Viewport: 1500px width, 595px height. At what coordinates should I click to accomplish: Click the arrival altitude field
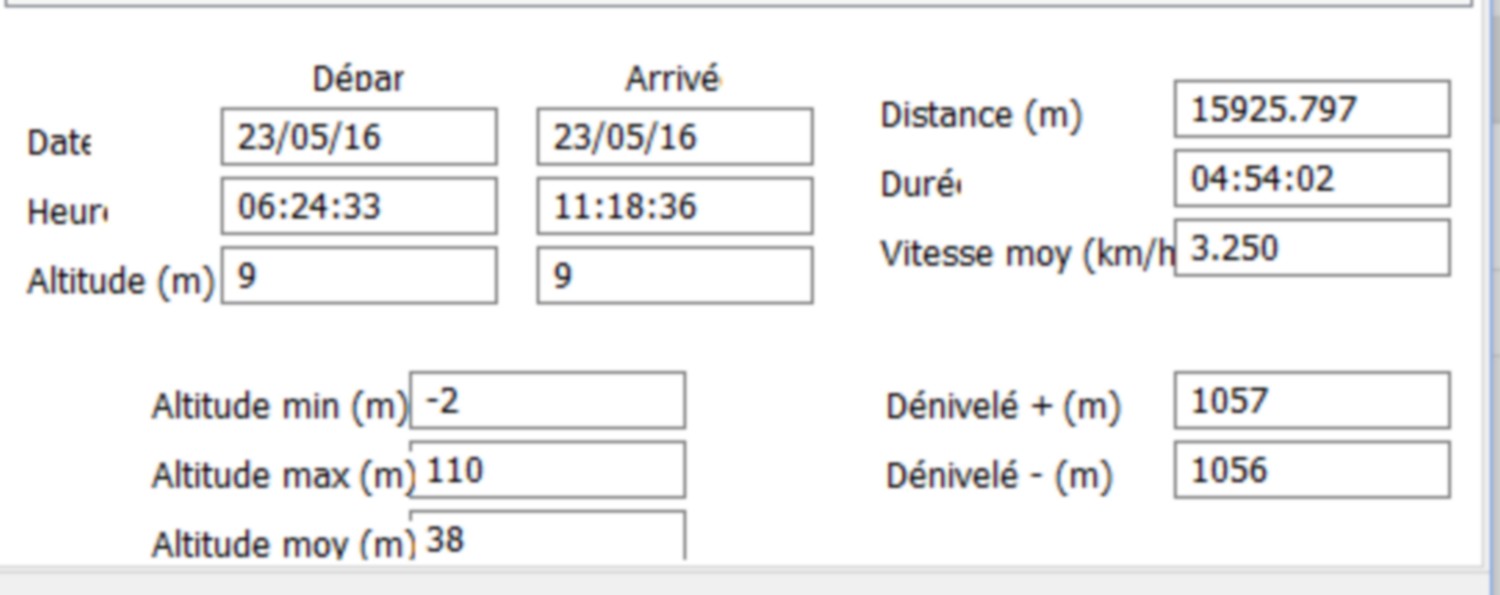click(x=675, y=275)
